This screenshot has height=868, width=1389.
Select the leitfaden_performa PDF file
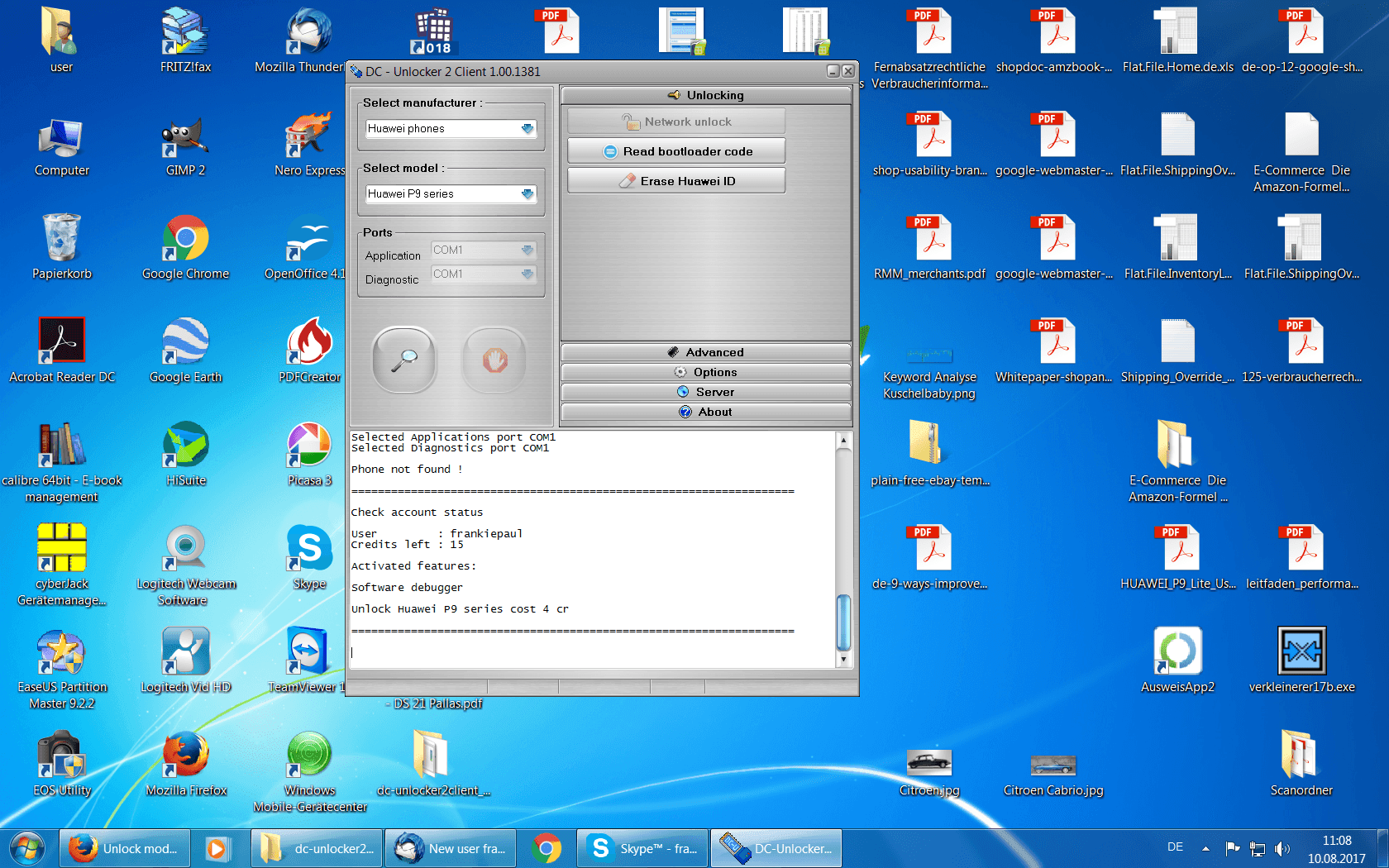click(x=1301, y=558)
